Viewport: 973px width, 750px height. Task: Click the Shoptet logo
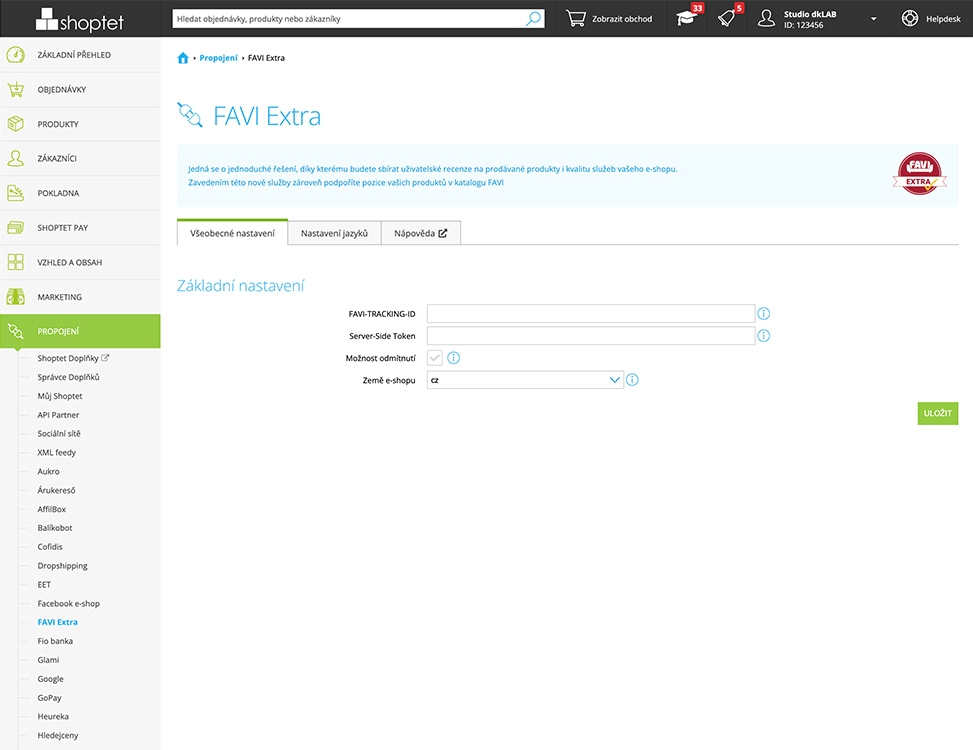pyautogui.click(x=79, y=20)
